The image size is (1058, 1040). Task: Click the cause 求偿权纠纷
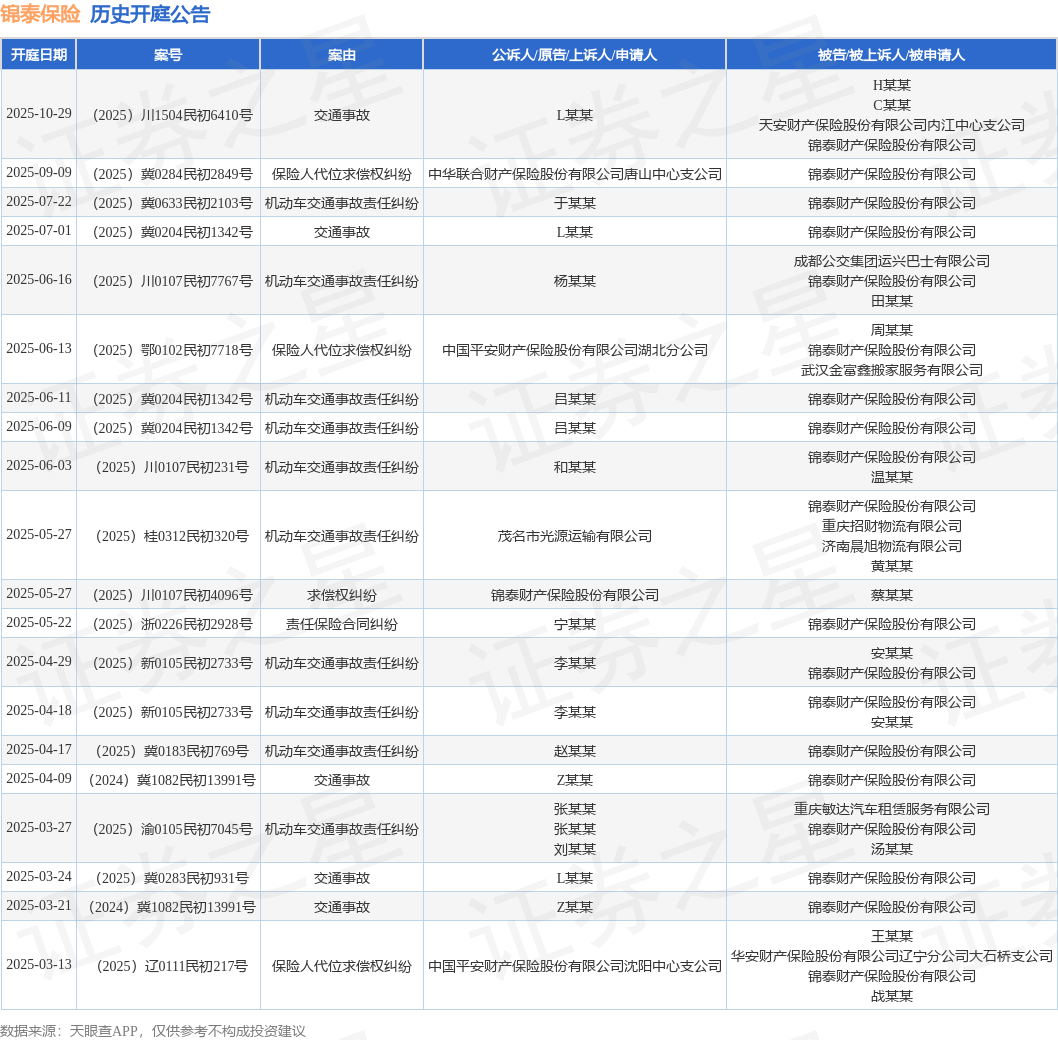click(x=341, y=595)
